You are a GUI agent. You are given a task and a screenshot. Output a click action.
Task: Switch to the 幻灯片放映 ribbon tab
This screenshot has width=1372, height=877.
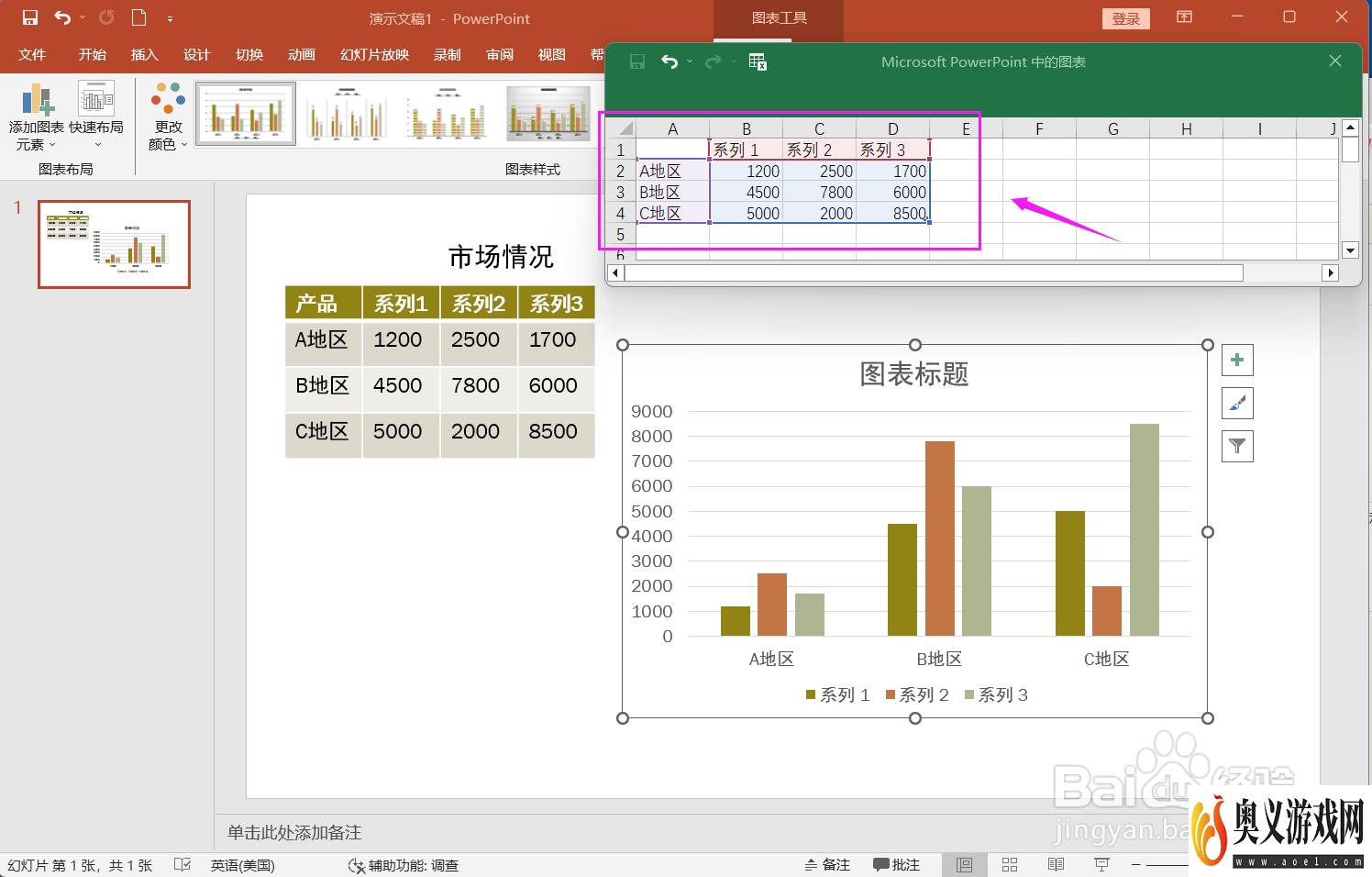pyautogui.click(x=374, y=55)
